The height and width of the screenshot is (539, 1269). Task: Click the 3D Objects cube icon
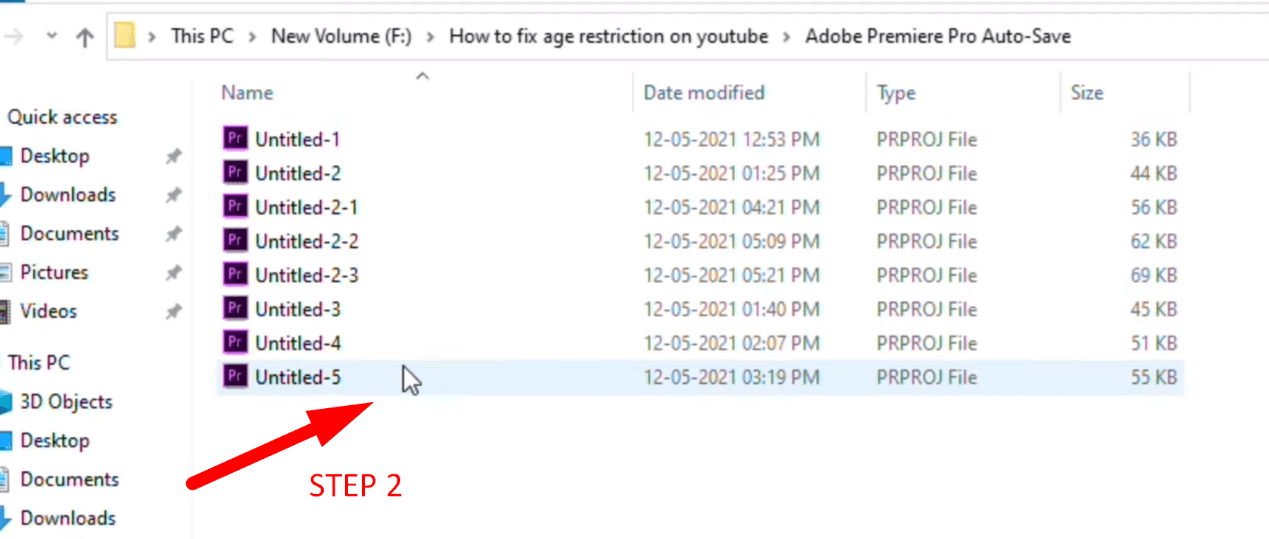5,402
